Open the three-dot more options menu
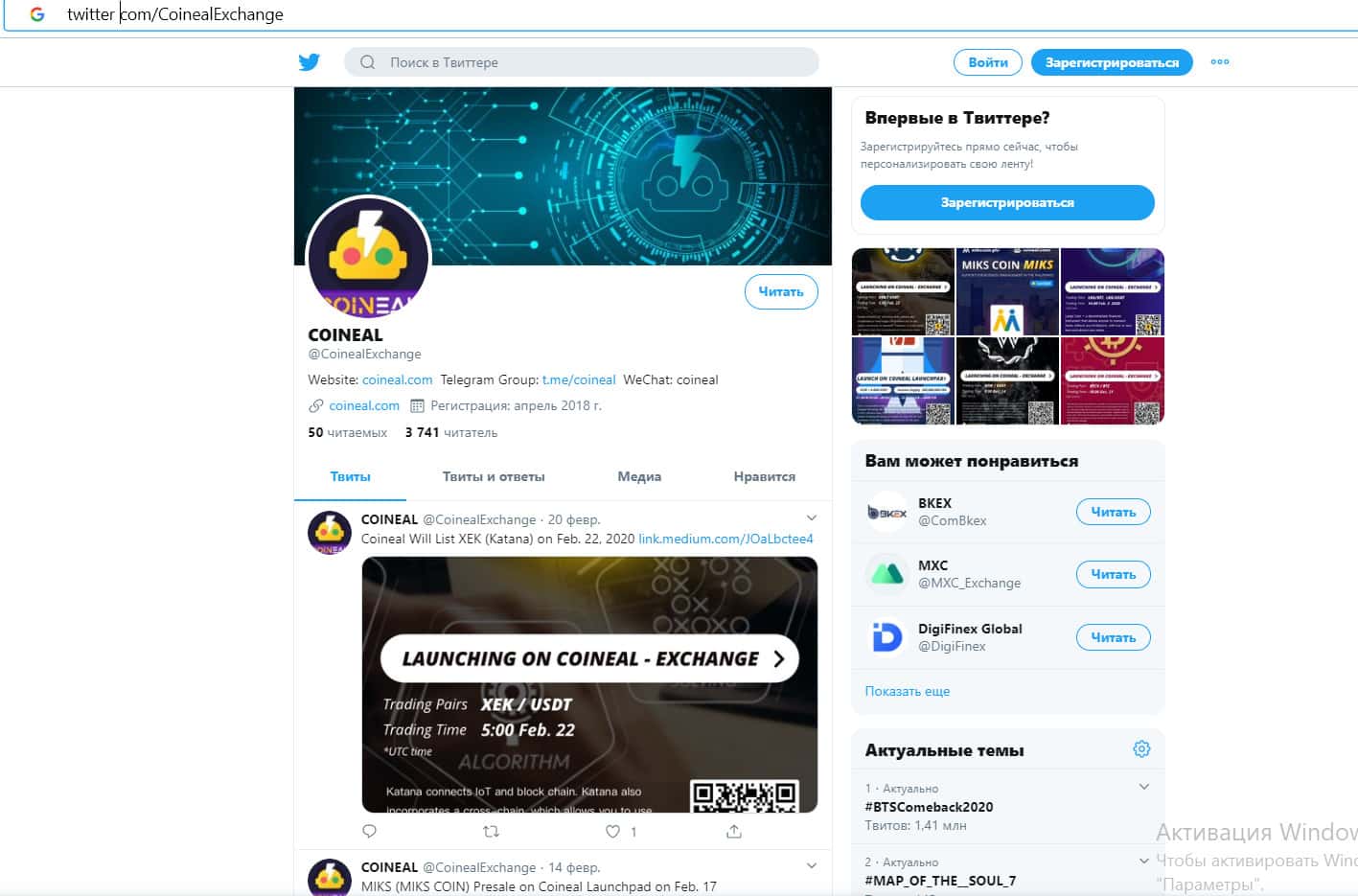The height and width of the screenshot is (896, 1358). tap(1219, 62)
